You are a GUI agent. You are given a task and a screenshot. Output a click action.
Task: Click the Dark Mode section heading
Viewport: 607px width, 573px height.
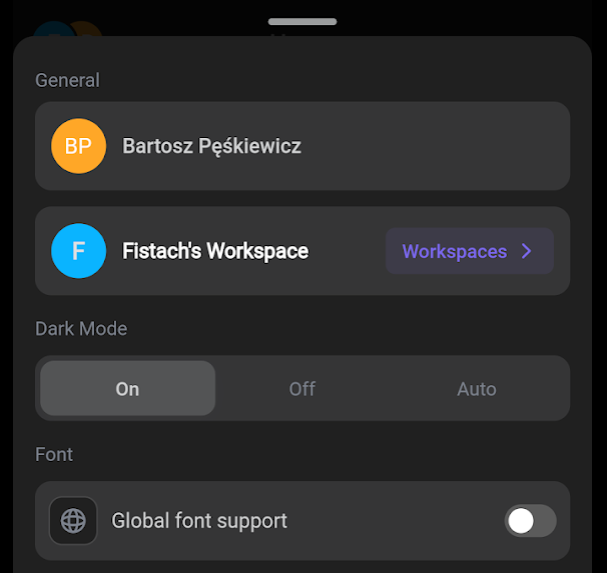pos(81,329)
